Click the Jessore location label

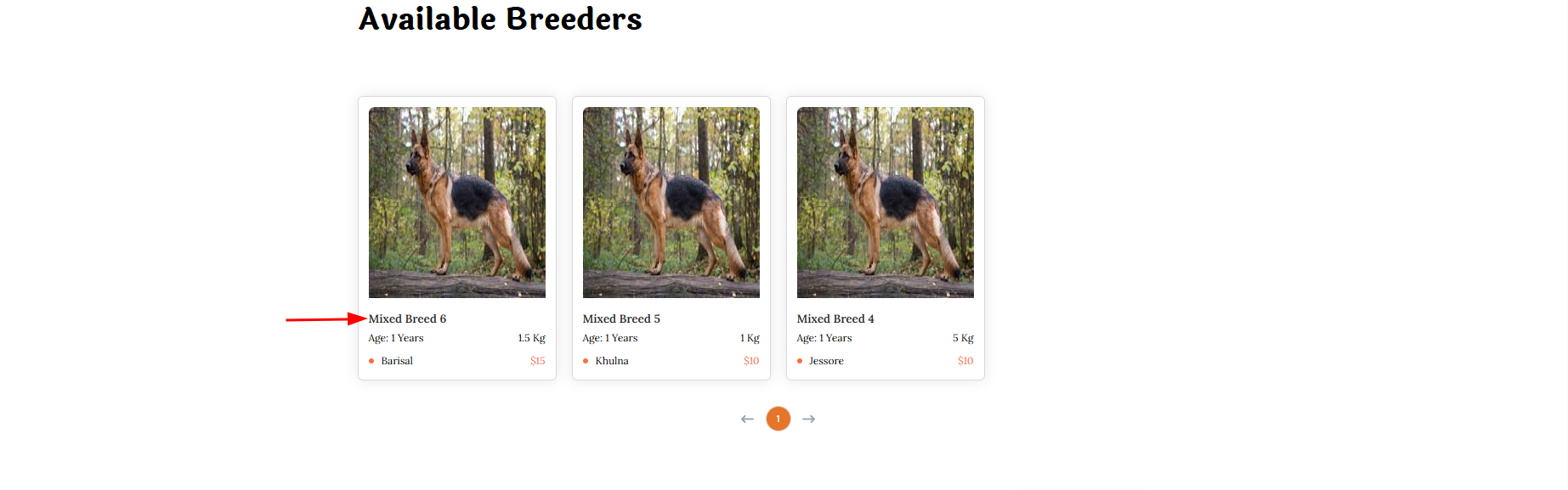pos(826,361)
